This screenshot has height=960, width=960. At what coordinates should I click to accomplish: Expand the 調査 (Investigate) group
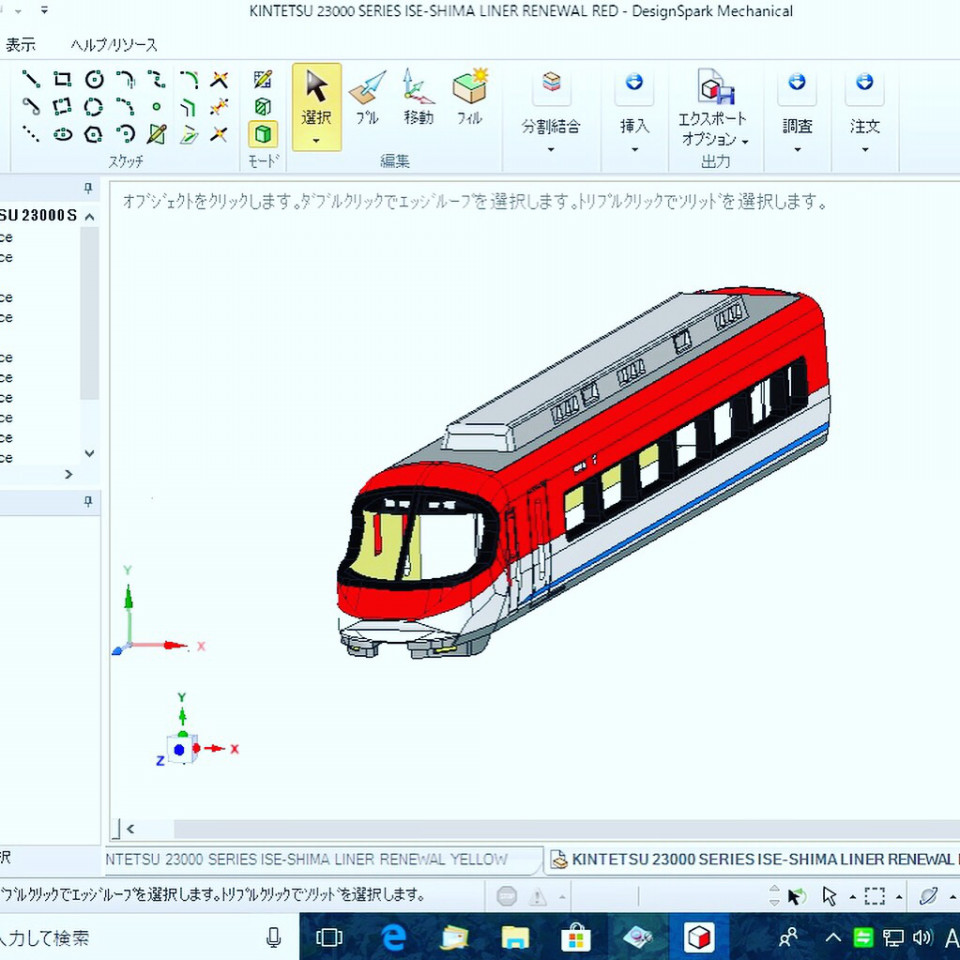[797, 150]
